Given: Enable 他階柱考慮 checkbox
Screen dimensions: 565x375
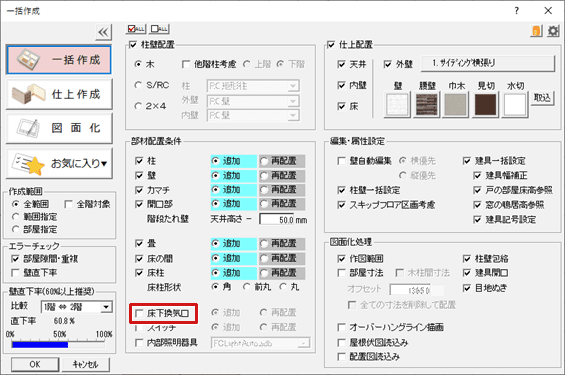Looking at the screenshot, I should [x=186, y=64].
